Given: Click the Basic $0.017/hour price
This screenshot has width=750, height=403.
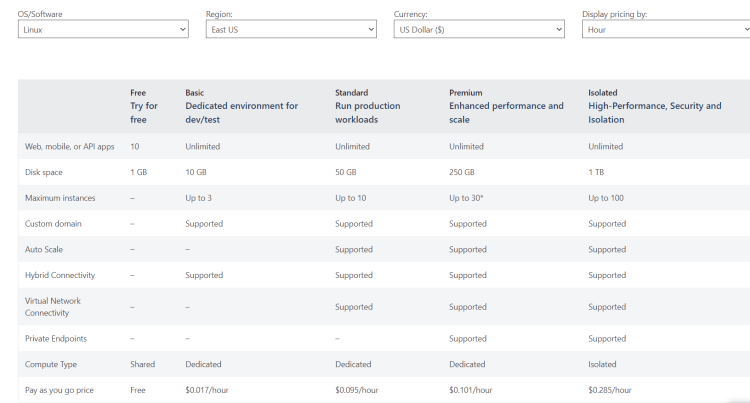Looking at the screenshot, I should click(207, 390).
